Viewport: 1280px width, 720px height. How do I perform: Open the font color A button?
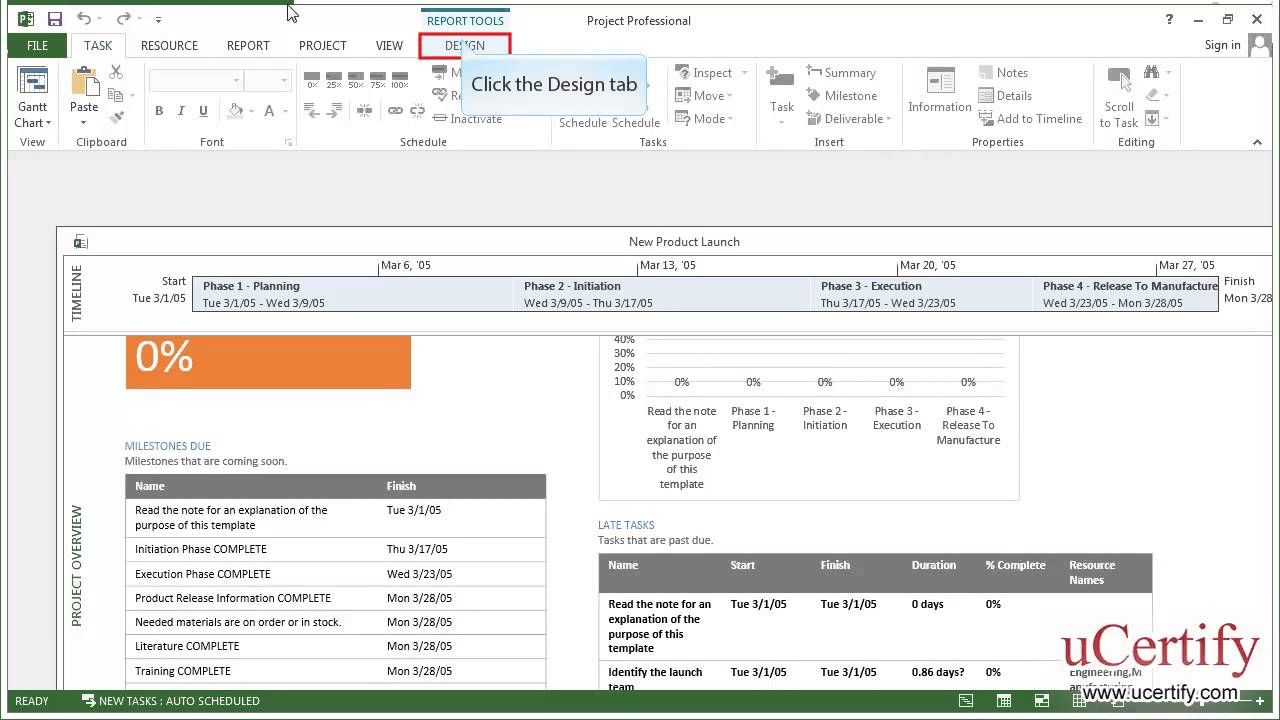tap(269, 111)
